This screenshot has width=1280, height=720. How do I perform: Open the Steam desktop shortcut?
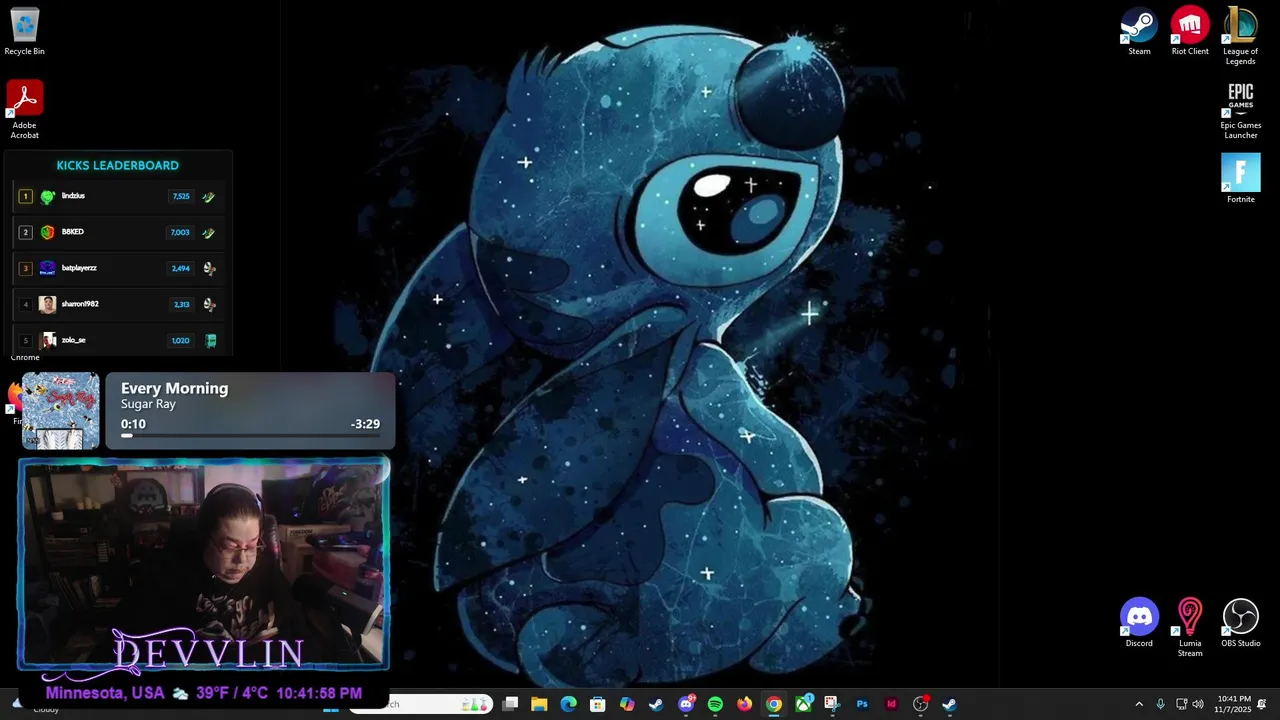(x=1139, y=32)
